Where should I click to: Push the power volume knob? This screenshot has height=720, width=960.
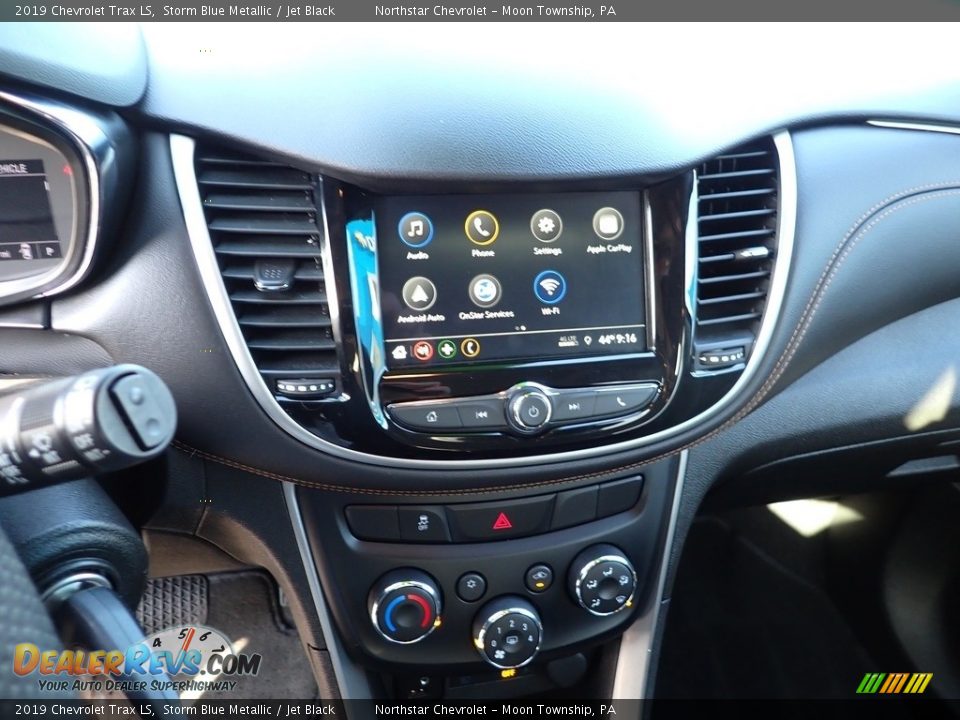point(530,410)
